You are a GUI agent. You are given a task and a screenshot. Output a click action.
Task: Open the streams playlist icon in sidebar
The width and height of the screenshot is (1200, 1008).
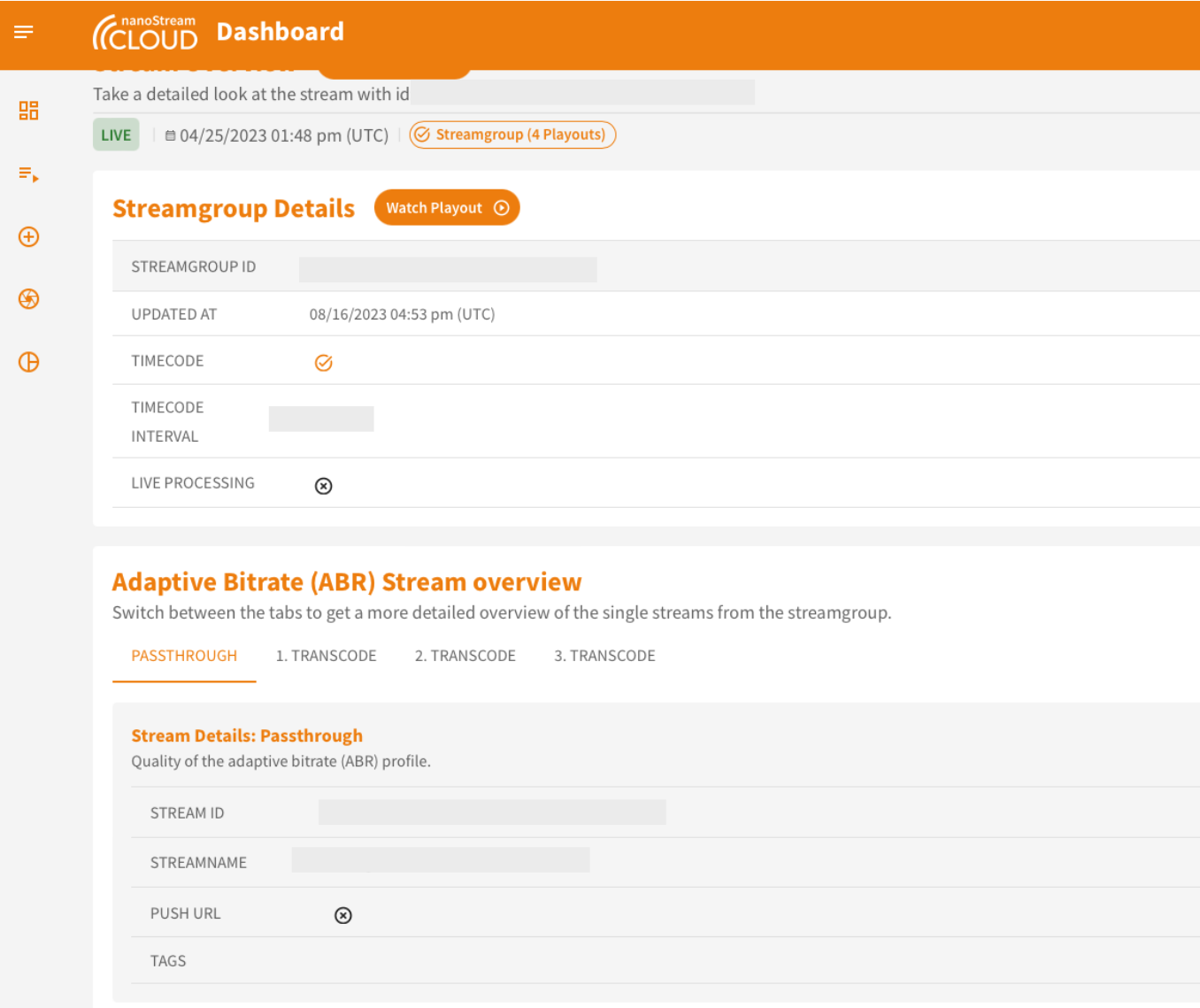(x=28, y=174)
